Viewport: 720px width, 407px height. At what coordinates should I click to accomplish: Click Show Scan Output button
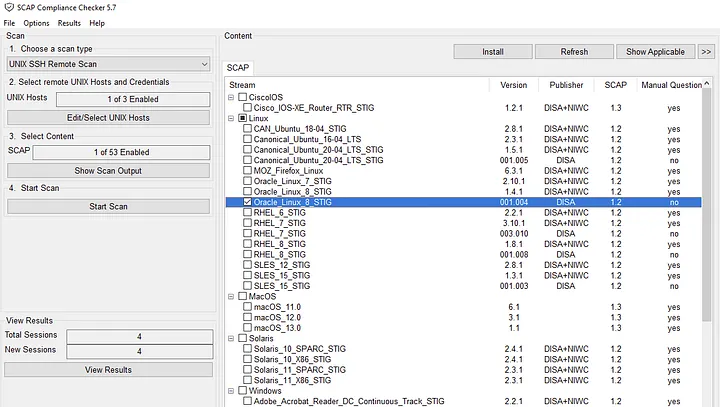click(108, 171)
